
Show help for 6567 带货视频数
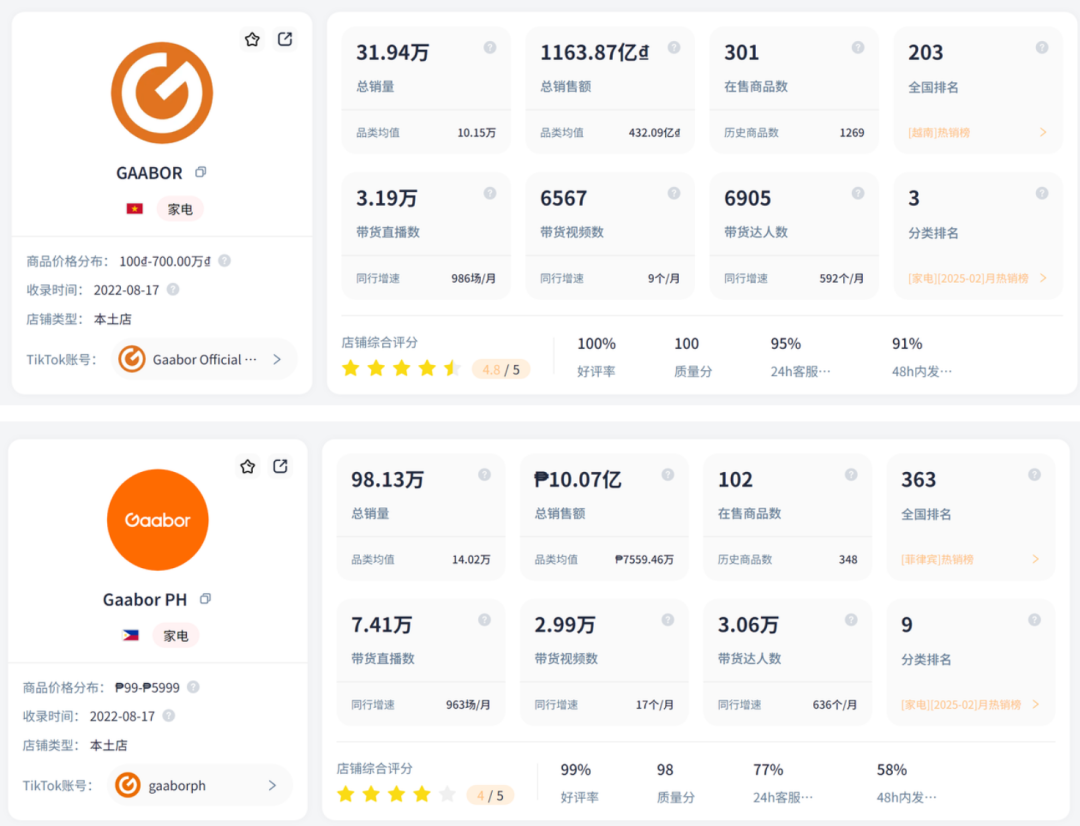pos(674,194)
